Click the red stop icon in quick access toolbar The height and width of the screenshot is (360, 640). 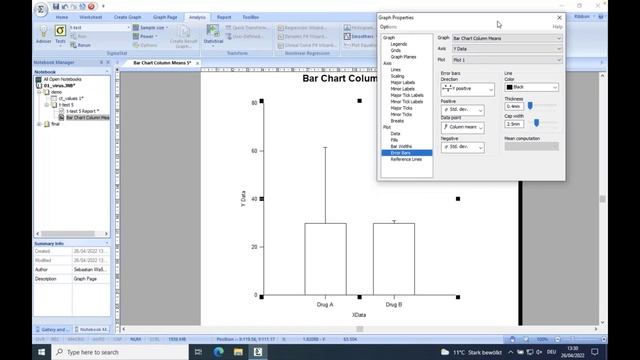click(x=91, y=6)
